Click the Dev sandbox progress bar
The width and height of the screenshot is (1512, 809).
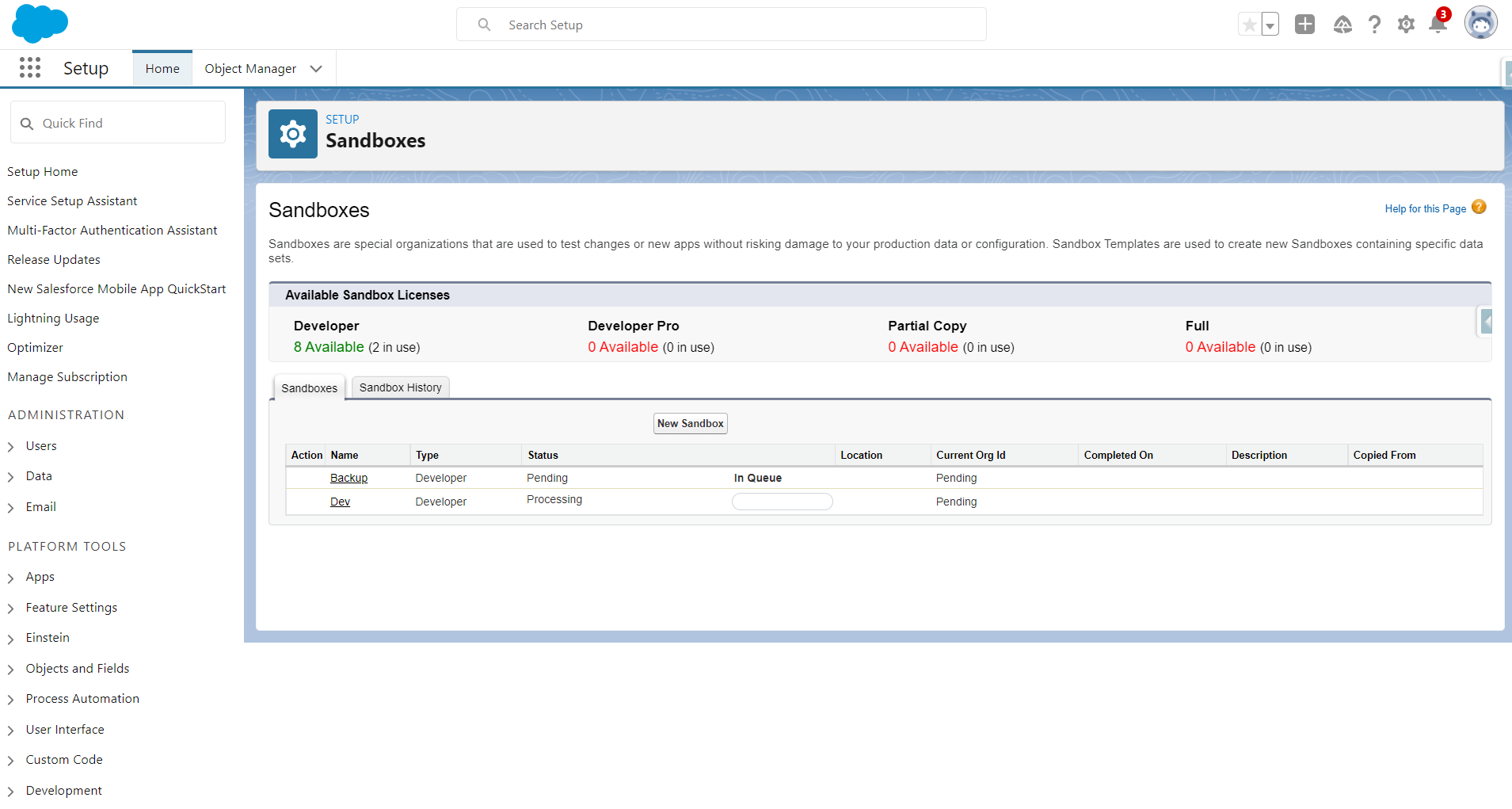pos(783,502)
